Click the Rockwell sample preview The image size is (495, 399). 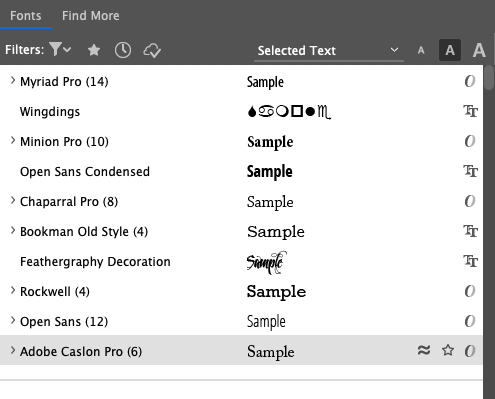(276, 292)
